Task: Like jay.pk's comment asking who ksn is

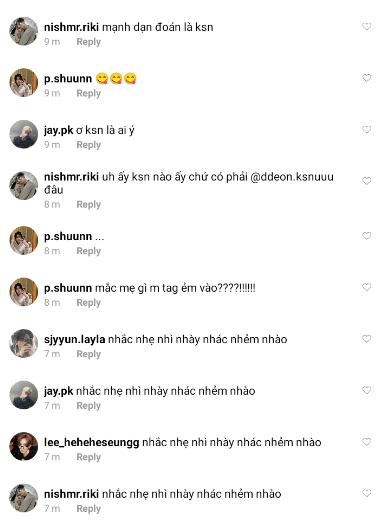Action: coord(367,129)
